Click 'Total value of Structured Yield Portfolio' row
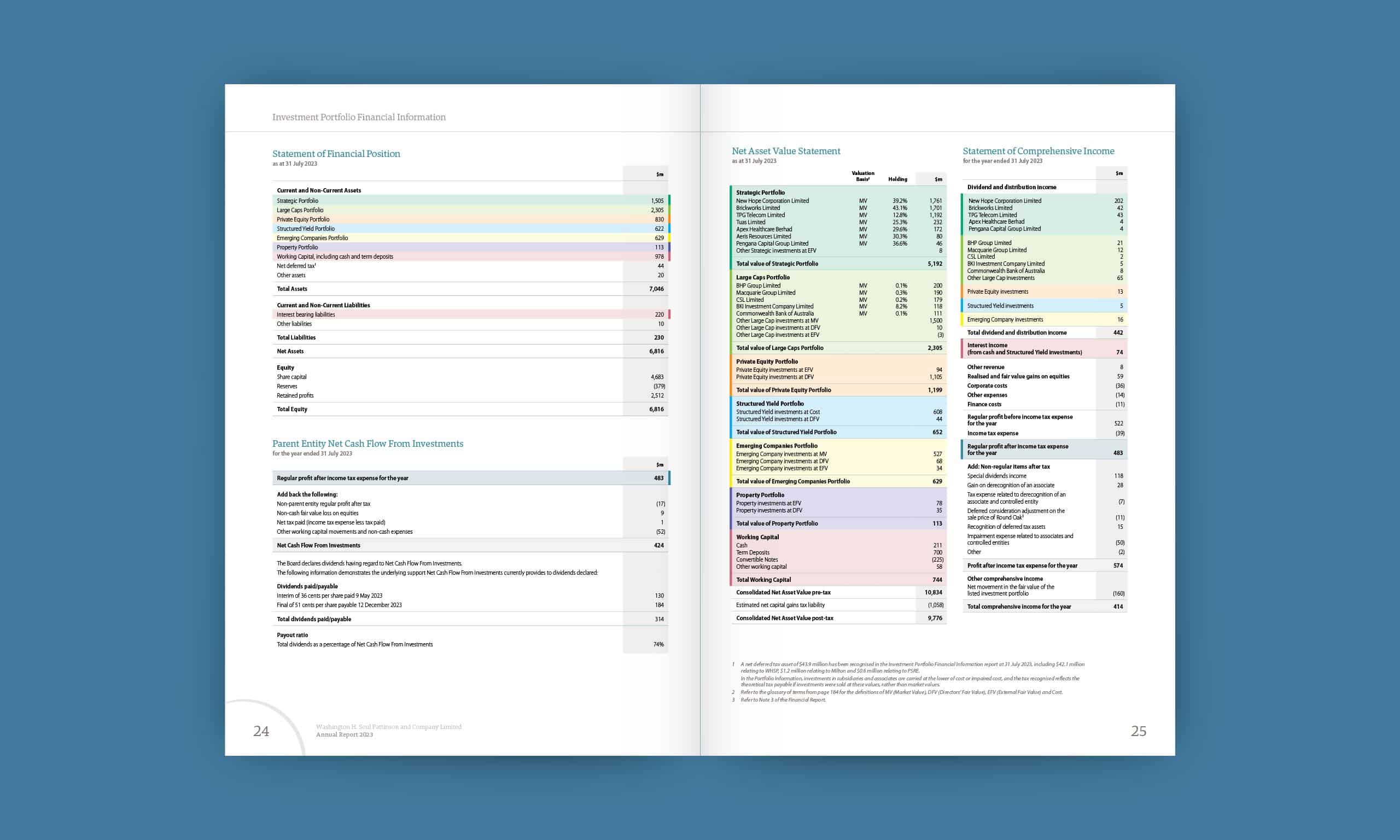 tap(839, 432)
